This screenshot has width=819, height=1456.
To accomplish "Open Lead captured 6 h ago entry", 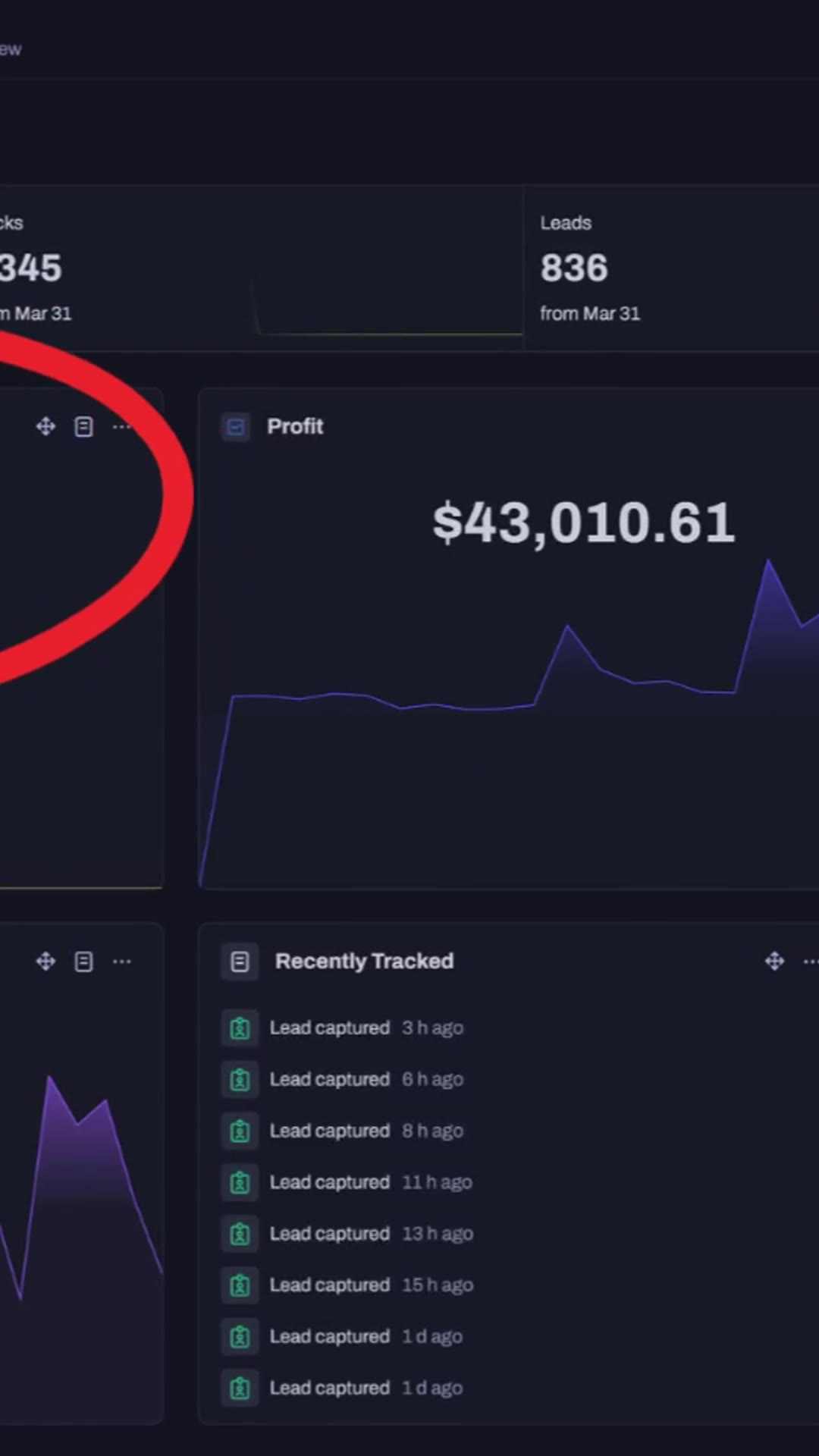I will pyautogui.click(x=366, y=1079).
